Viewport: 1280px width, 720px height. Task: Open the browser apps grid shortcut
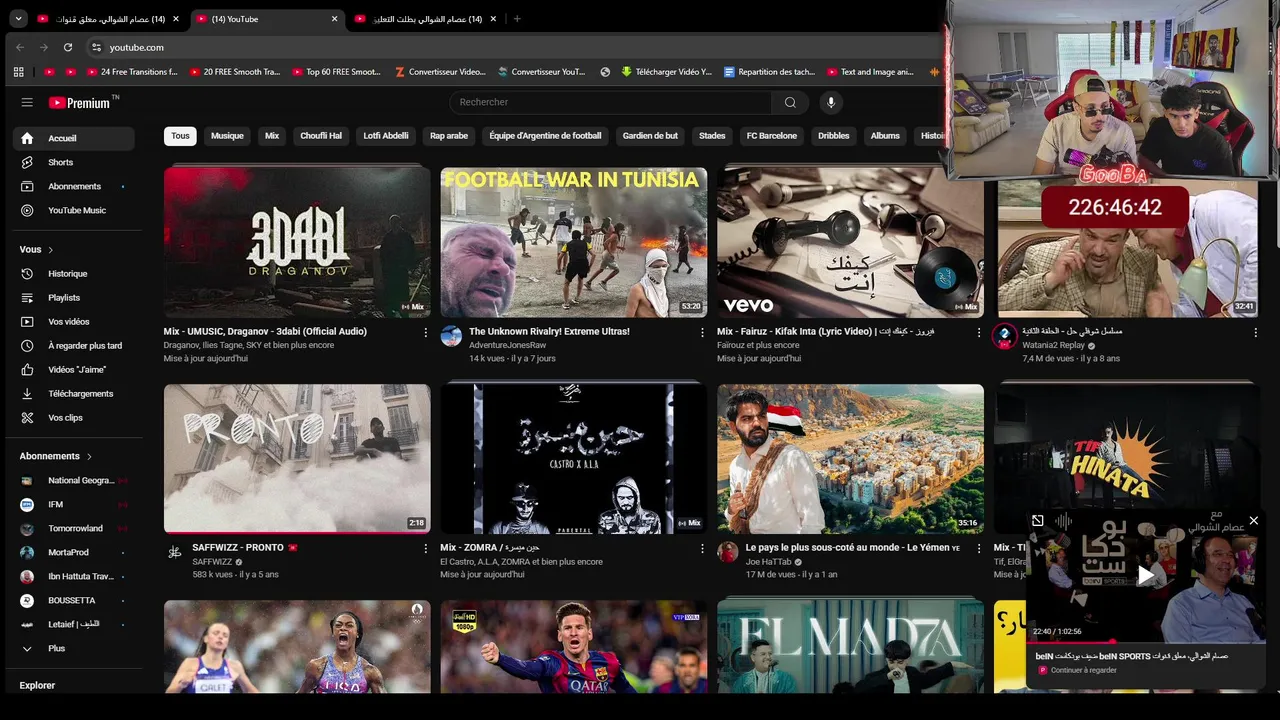click(18, 72)
